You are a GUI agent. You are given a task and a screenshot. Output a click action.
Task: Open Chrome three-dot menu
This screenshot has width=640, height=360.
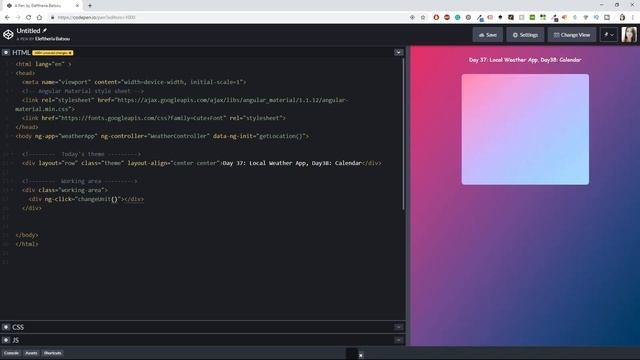coord(633,18)
